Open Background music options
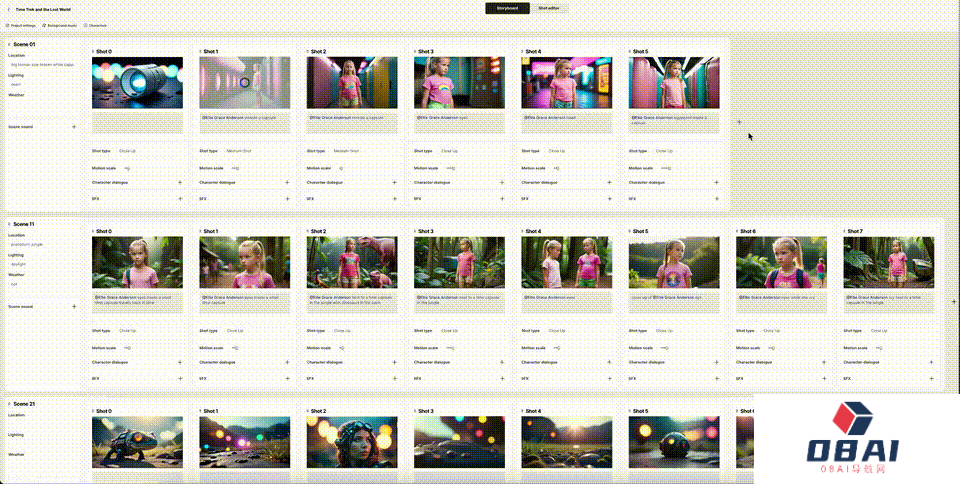Viewport: 960px width, 484px height. point(62,25)
